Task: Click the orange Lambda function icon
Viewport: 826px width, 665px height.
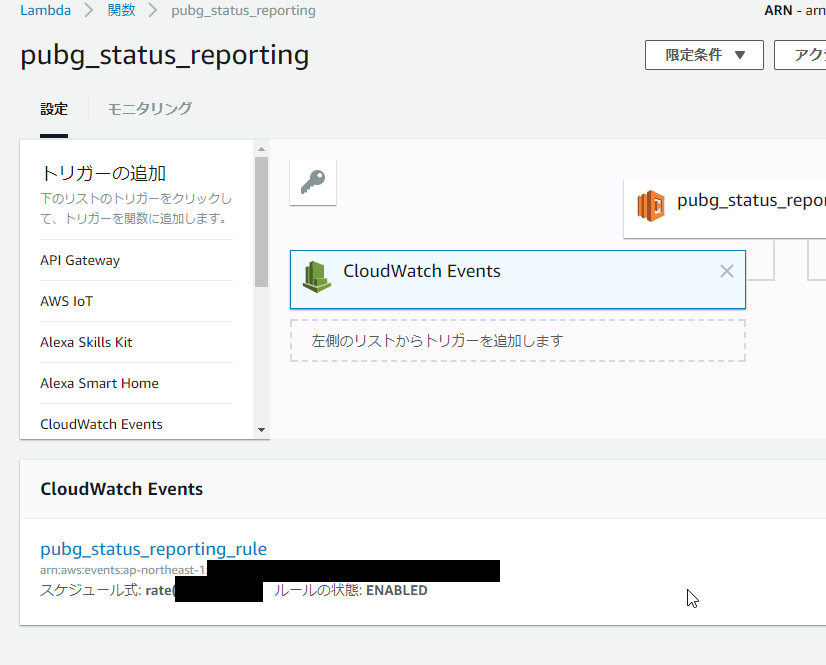Action: 651,206
